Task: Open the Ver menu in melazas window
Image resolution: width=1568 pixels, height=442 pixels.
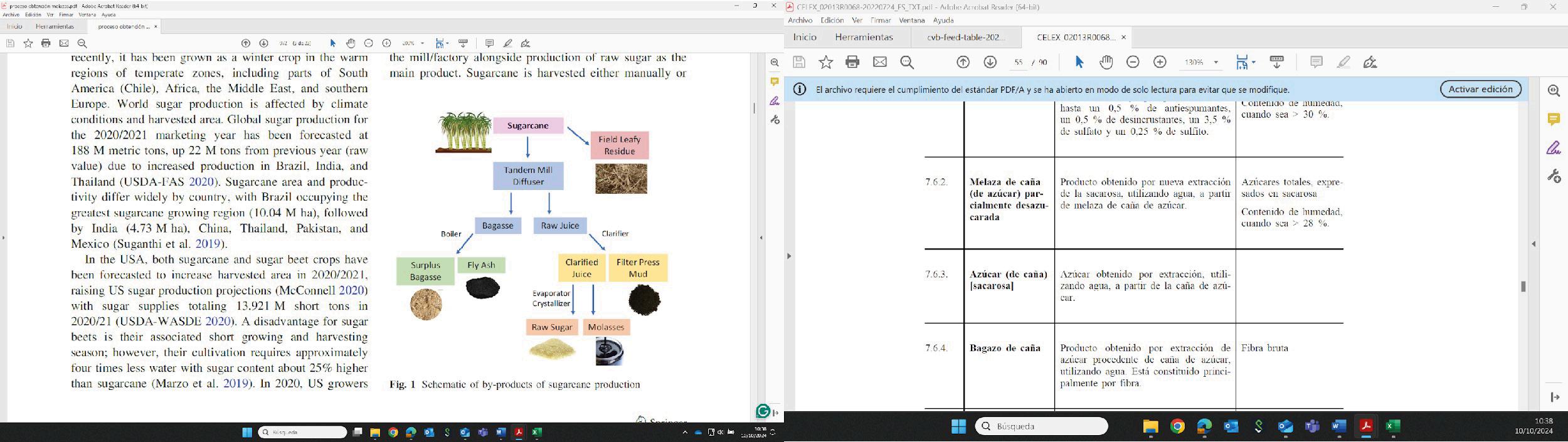Action: pos(50,14)
